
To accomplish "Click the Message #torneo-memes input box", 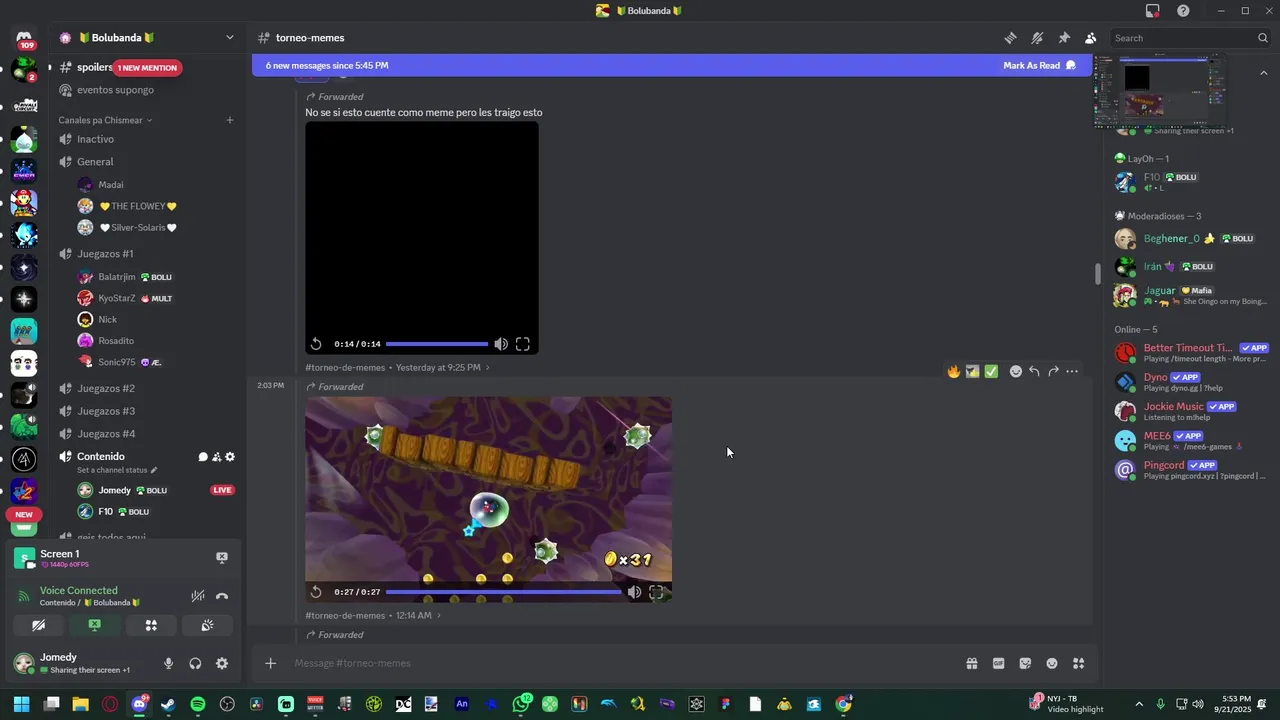I will pyautogui.click(x=620, y=663).
